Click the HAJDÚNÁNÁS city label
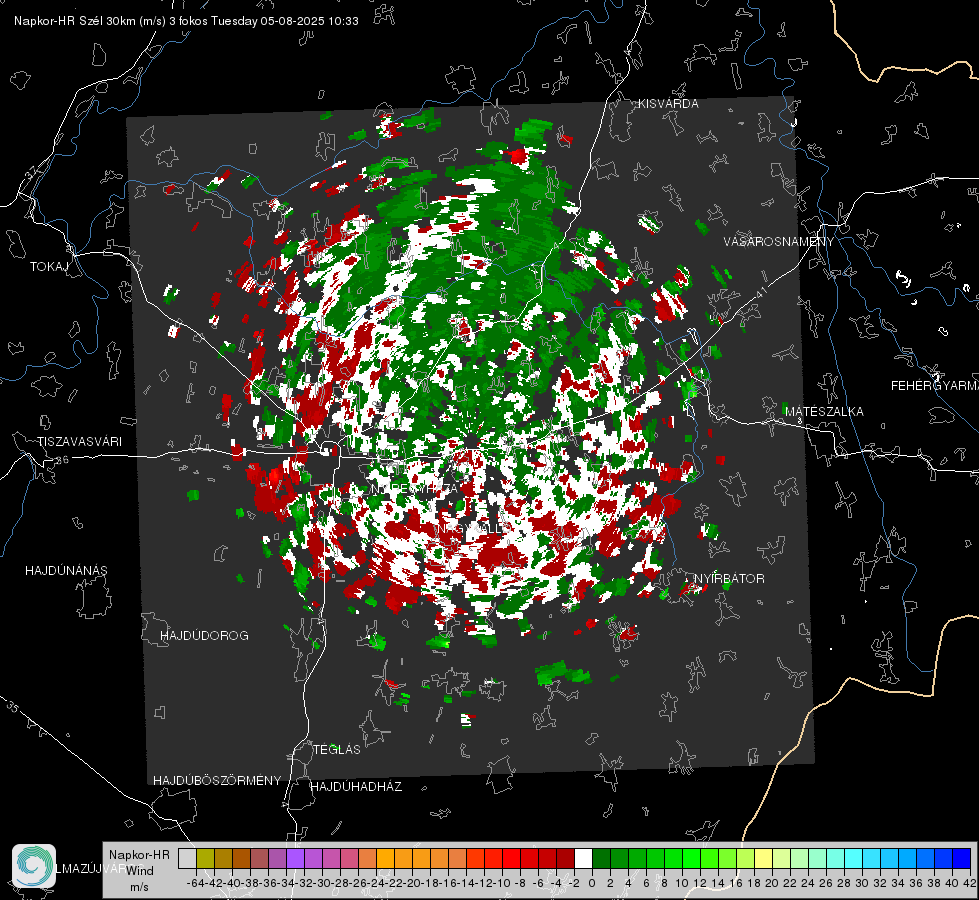This screenshot has width=979, height=900. tap(66, 571)
